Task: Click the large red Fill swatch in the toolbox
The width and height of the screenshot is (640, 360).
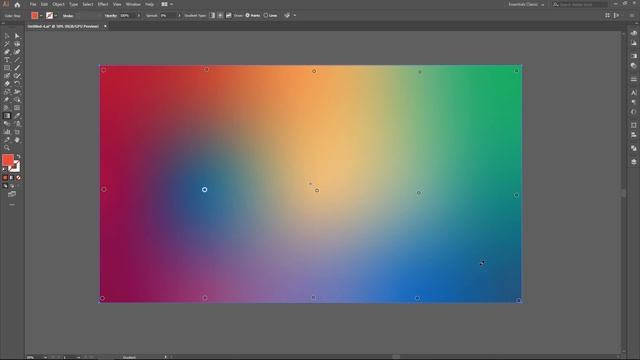Action: pyautogui.click(x=8, y=160)
